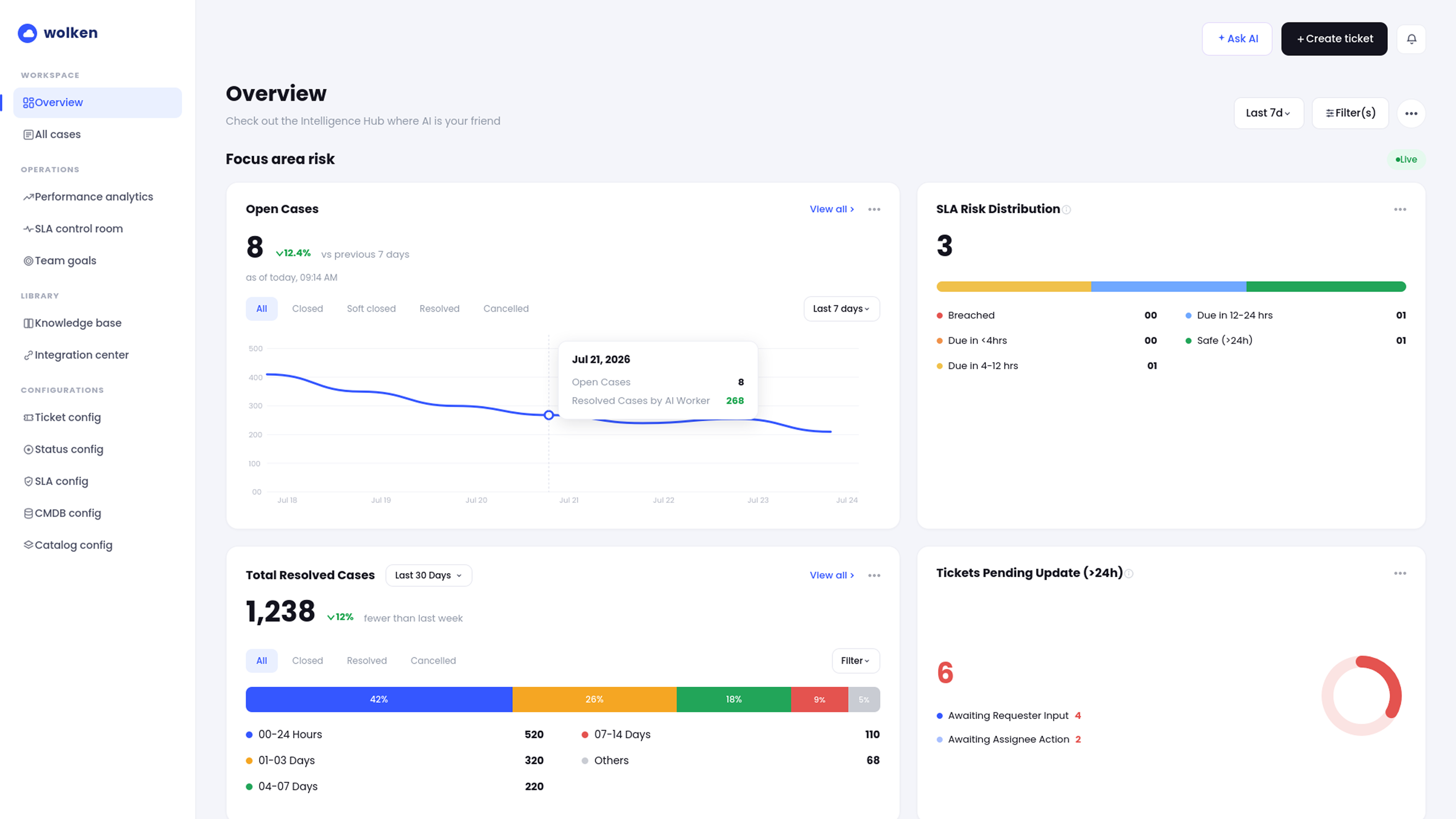Click the Knowledge base book icon

coord(28,323)
